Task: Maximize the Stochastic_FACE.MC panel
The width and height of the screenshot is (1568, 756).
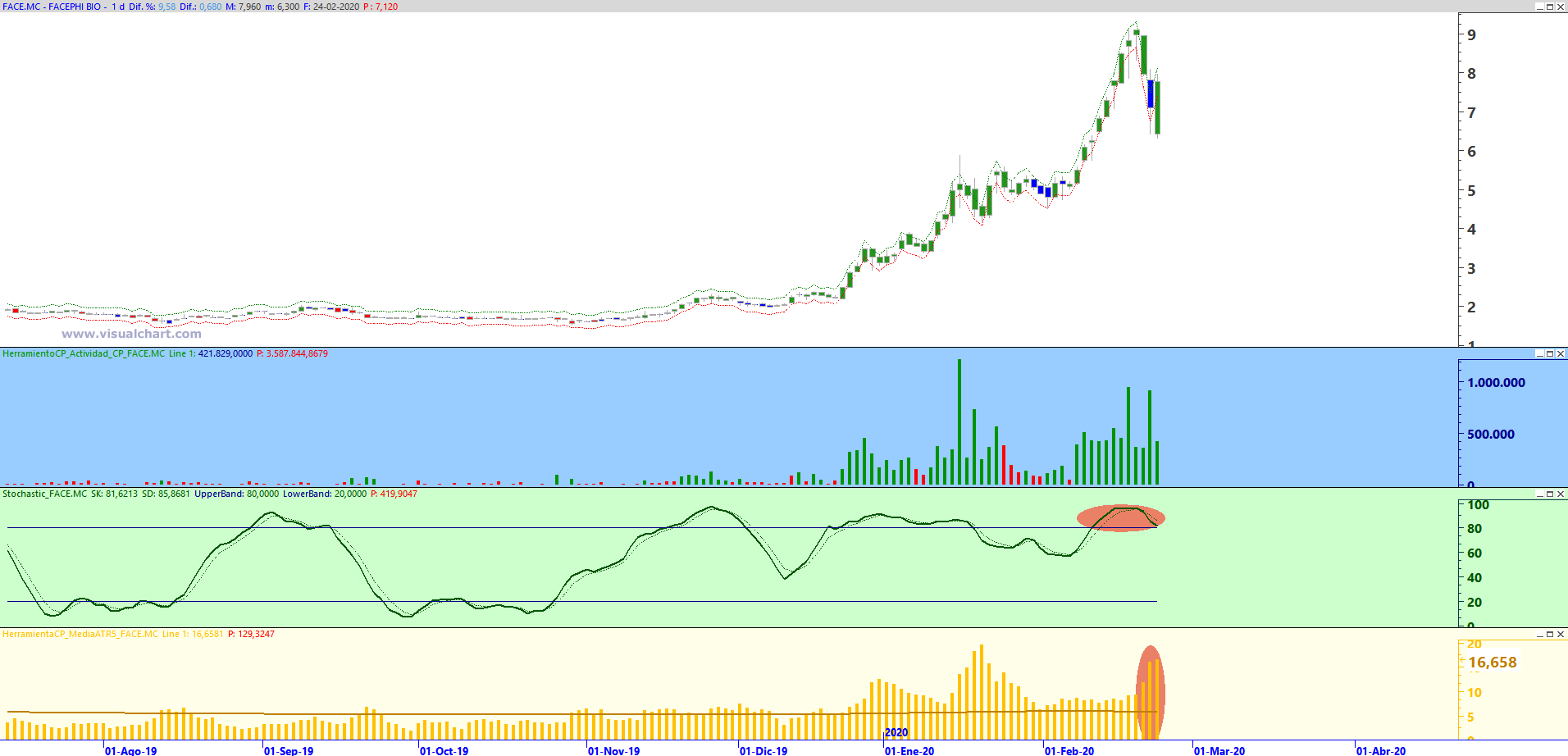Action: pos(1550,494)
